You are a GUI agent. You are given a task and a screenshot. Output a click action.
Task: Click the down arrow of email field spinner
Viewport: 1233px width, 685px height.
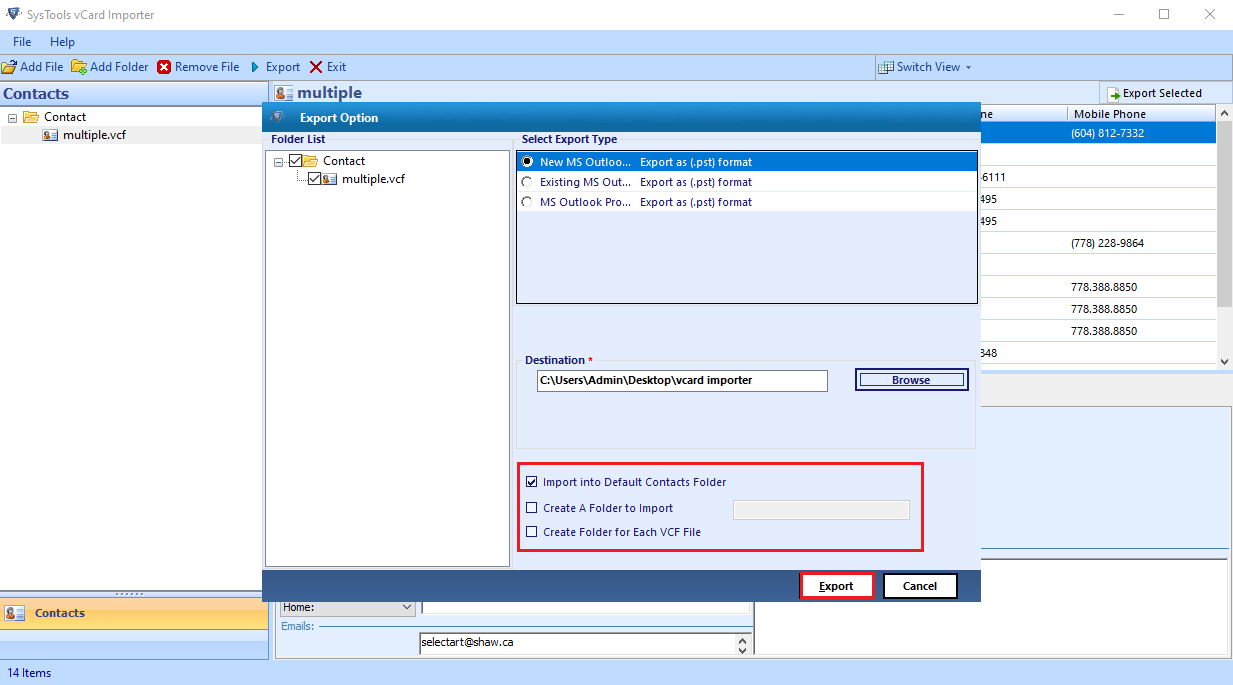742,650
